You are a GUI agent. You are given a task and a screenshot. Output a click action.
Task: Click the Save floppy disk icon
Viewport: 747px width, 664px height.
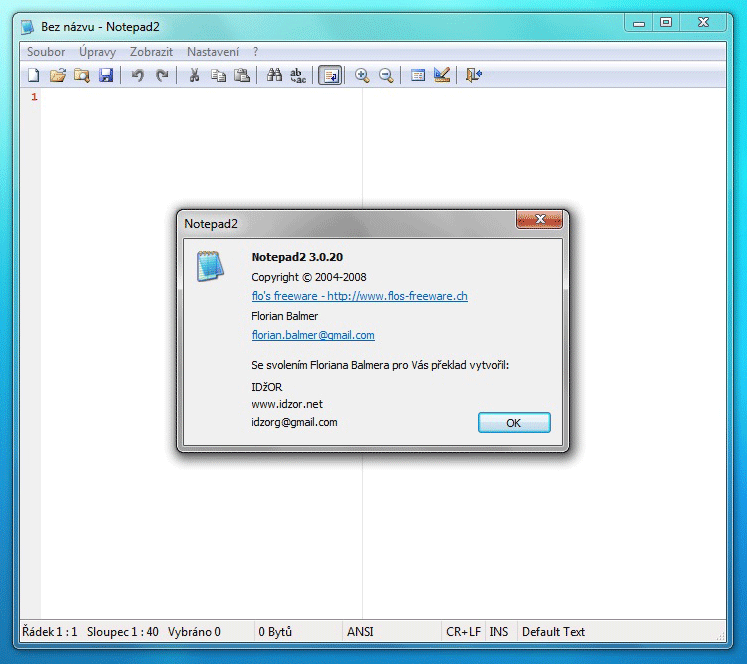(106, 75)
